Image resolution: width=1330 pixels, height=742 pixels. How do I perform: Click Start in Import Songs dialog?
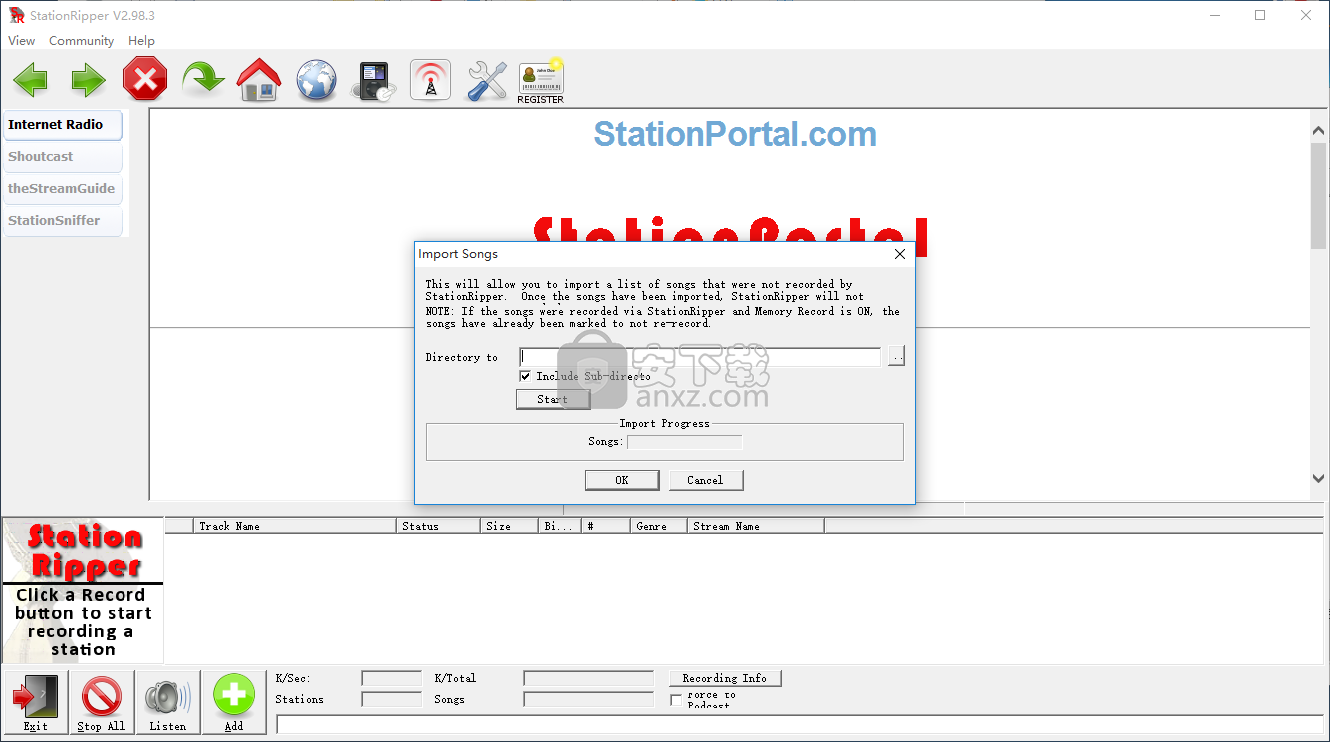click(553, 399)
